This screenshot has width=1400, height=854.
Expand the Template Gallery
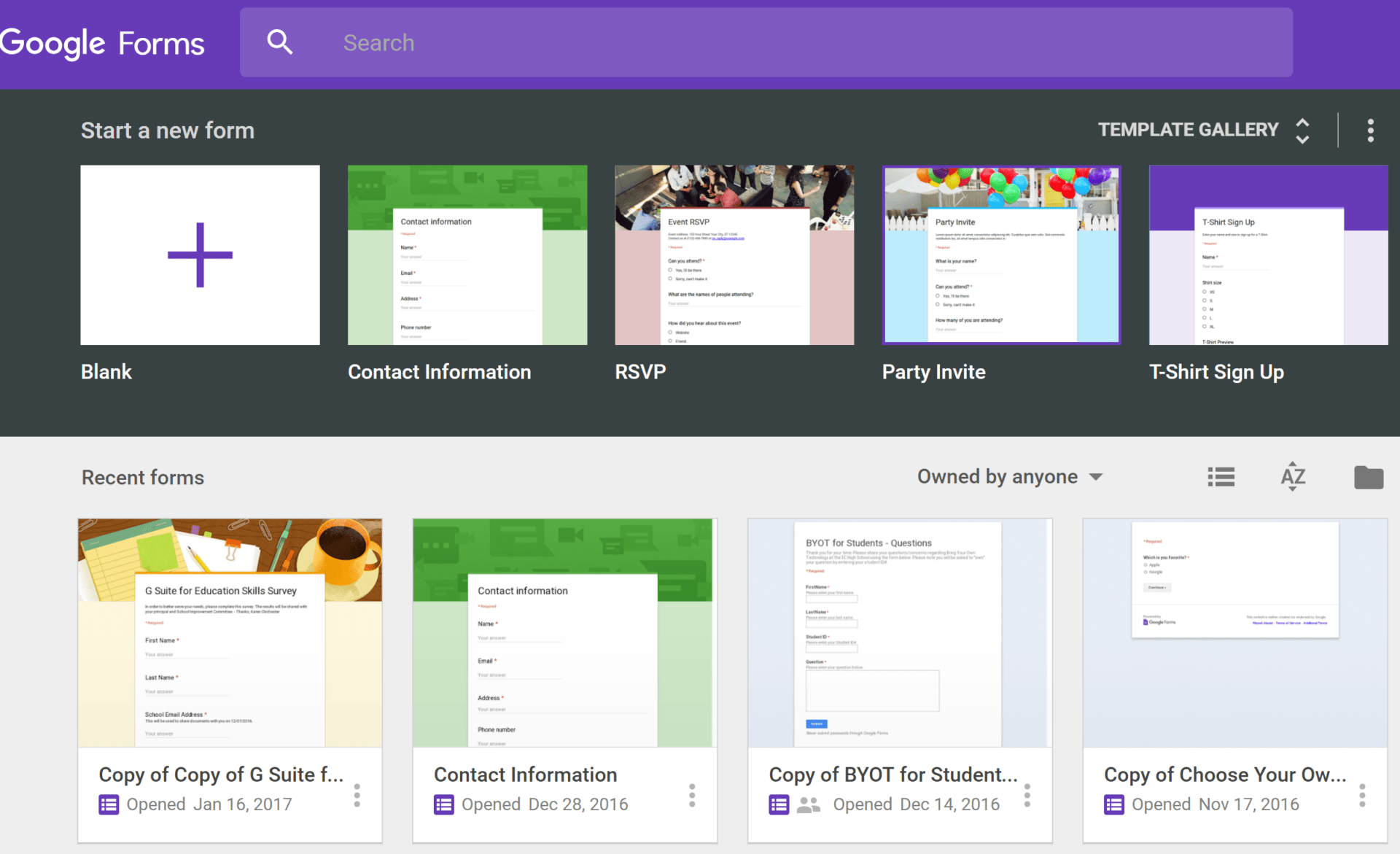click(x=1188, y=130)
